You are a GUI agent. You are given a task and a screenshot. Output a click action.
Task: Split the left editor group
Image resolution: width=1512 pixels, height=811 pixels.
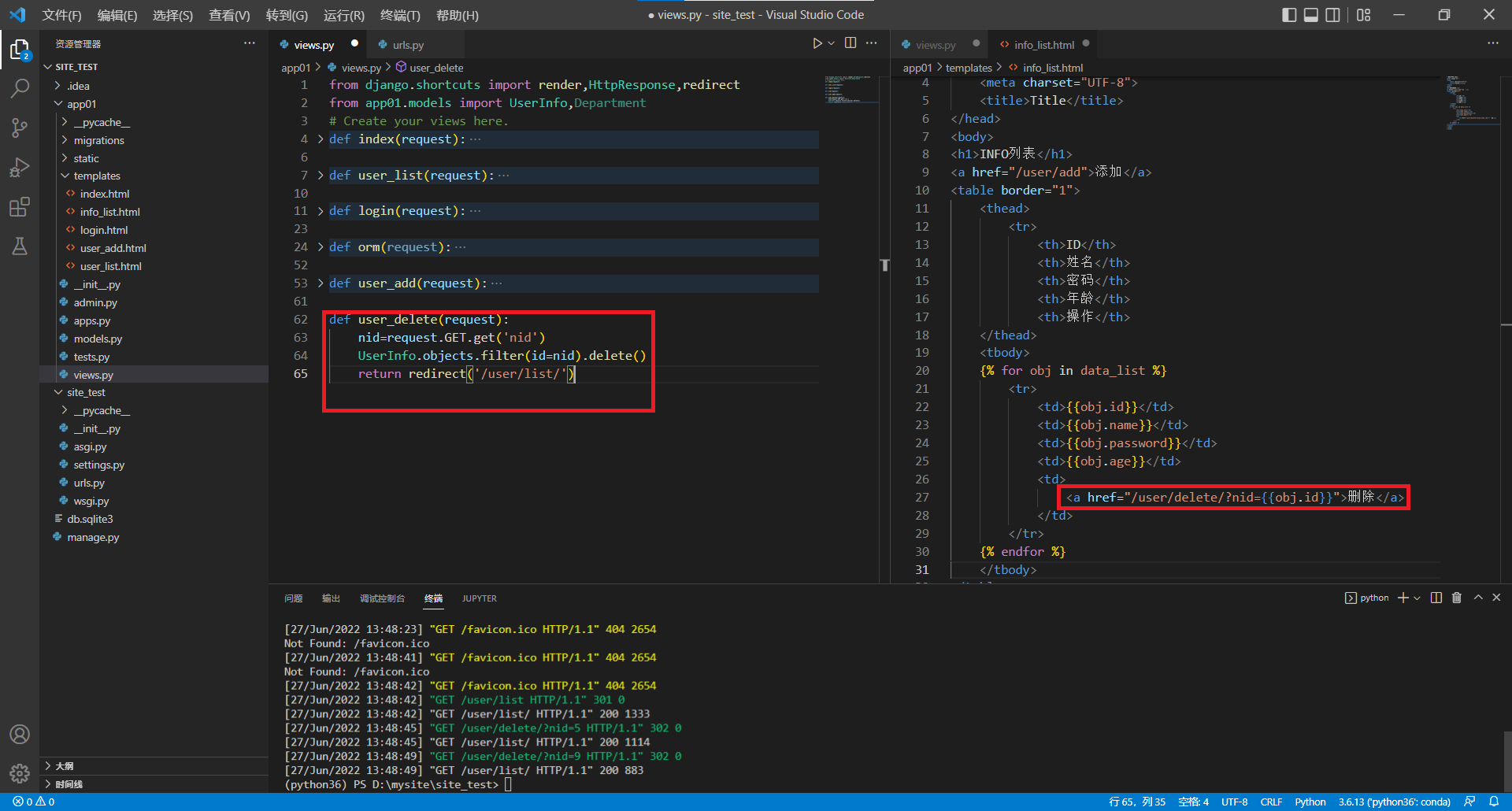pos(850,43)
